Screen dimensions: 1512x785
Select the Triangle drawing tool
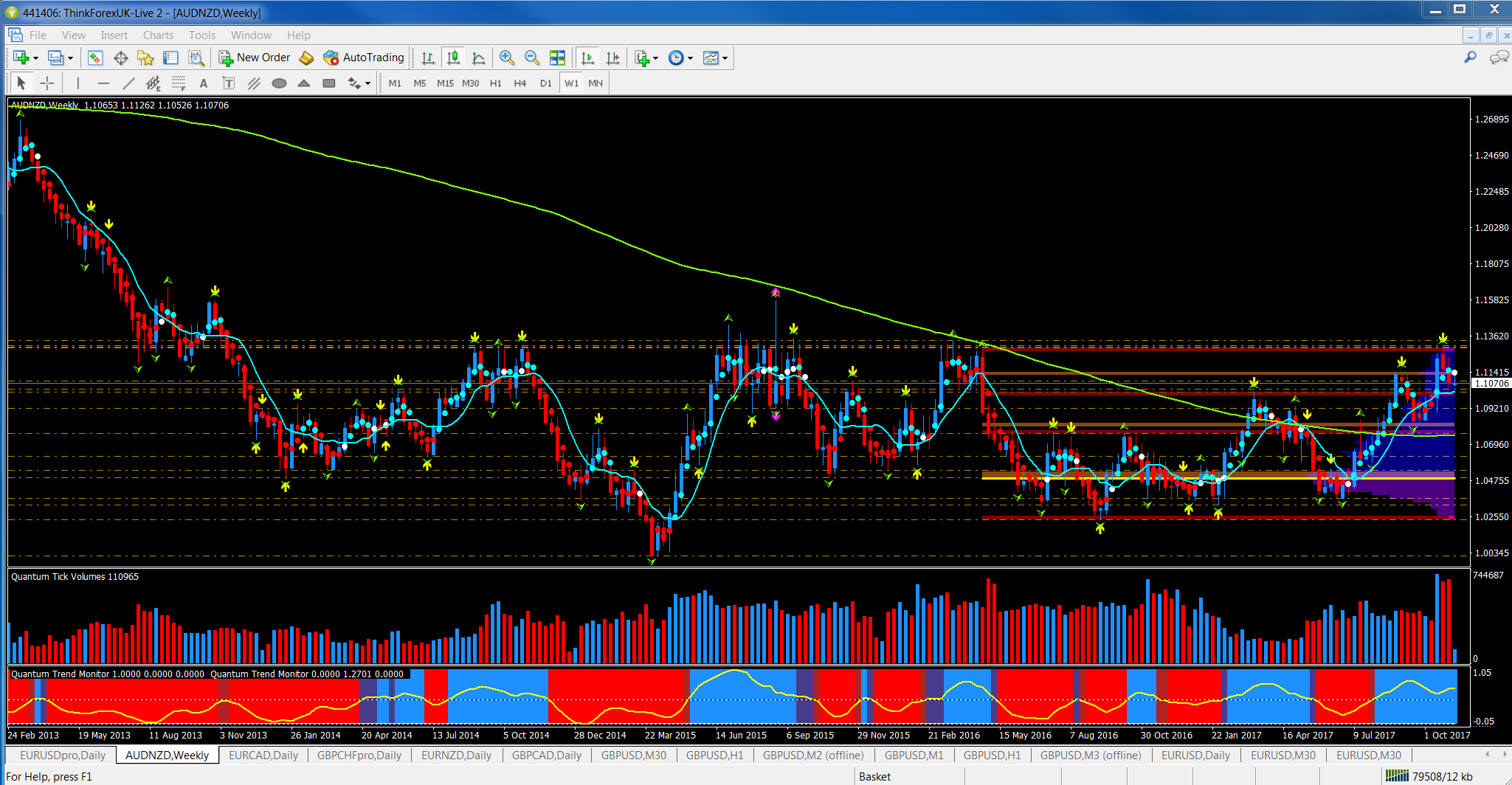pyautogui.click(x=304, y=83)
